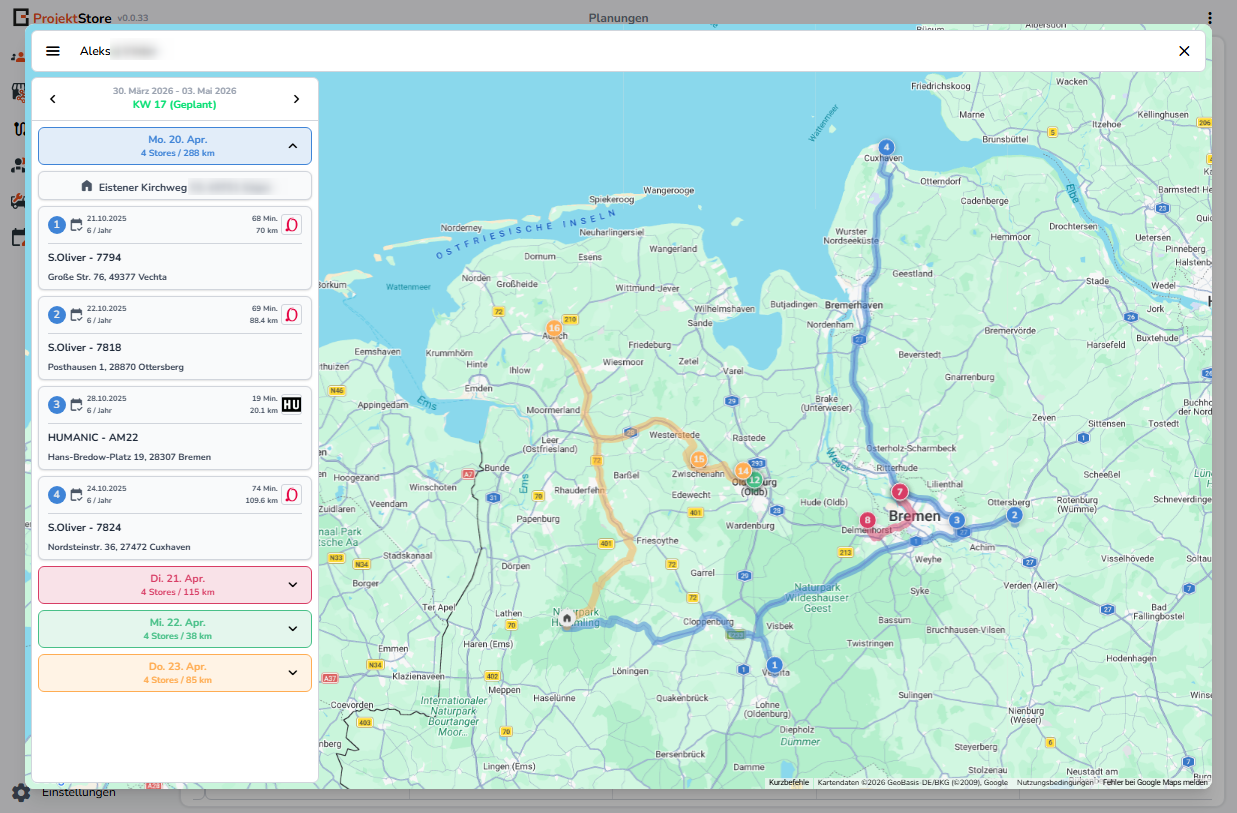Advance to the next calendar week
The height and width of the screenshot is (813, 1237).
tap(296, 98)
